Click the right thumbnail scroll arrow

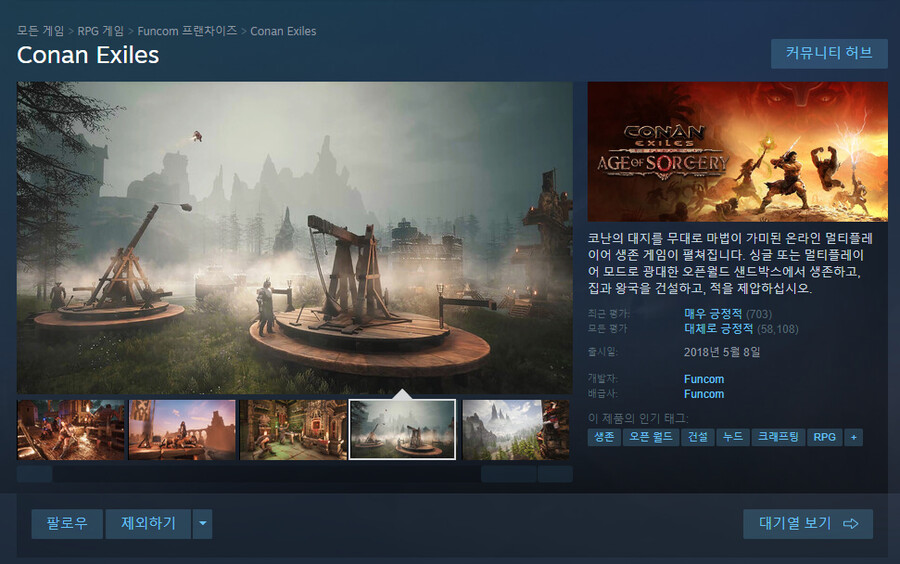pyautogui.click(x=555, y=474)
